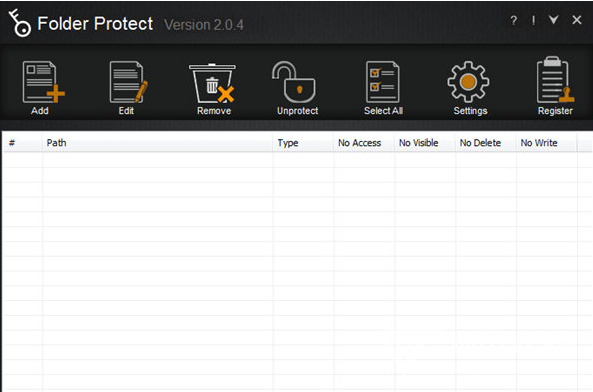Click the Unprotect padlock icon
Image resolution: width=593 pixels, height=392 pixels.
293,82
